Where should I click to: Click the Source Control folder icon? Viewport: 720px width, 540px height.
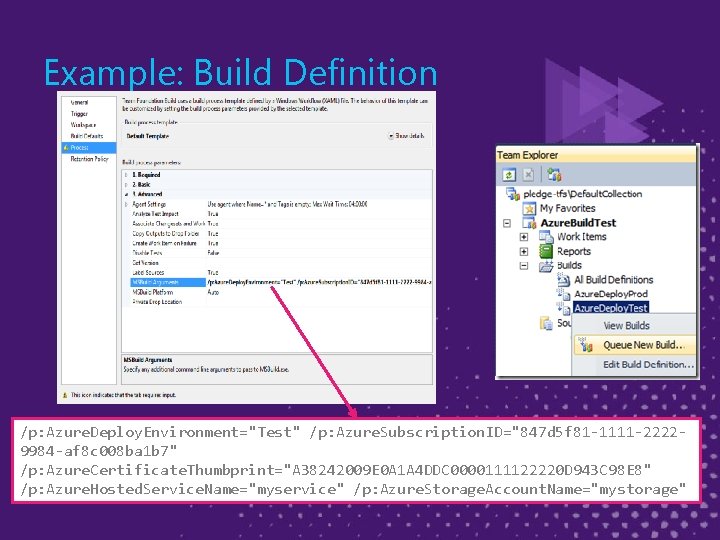pos(546,323)
